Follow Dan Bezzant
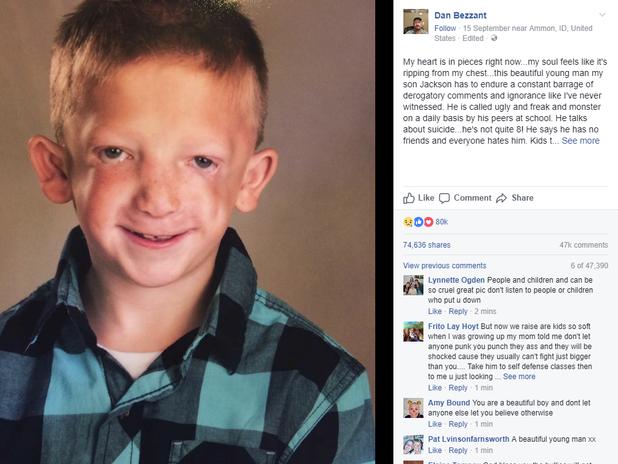 tap(445, 28)
